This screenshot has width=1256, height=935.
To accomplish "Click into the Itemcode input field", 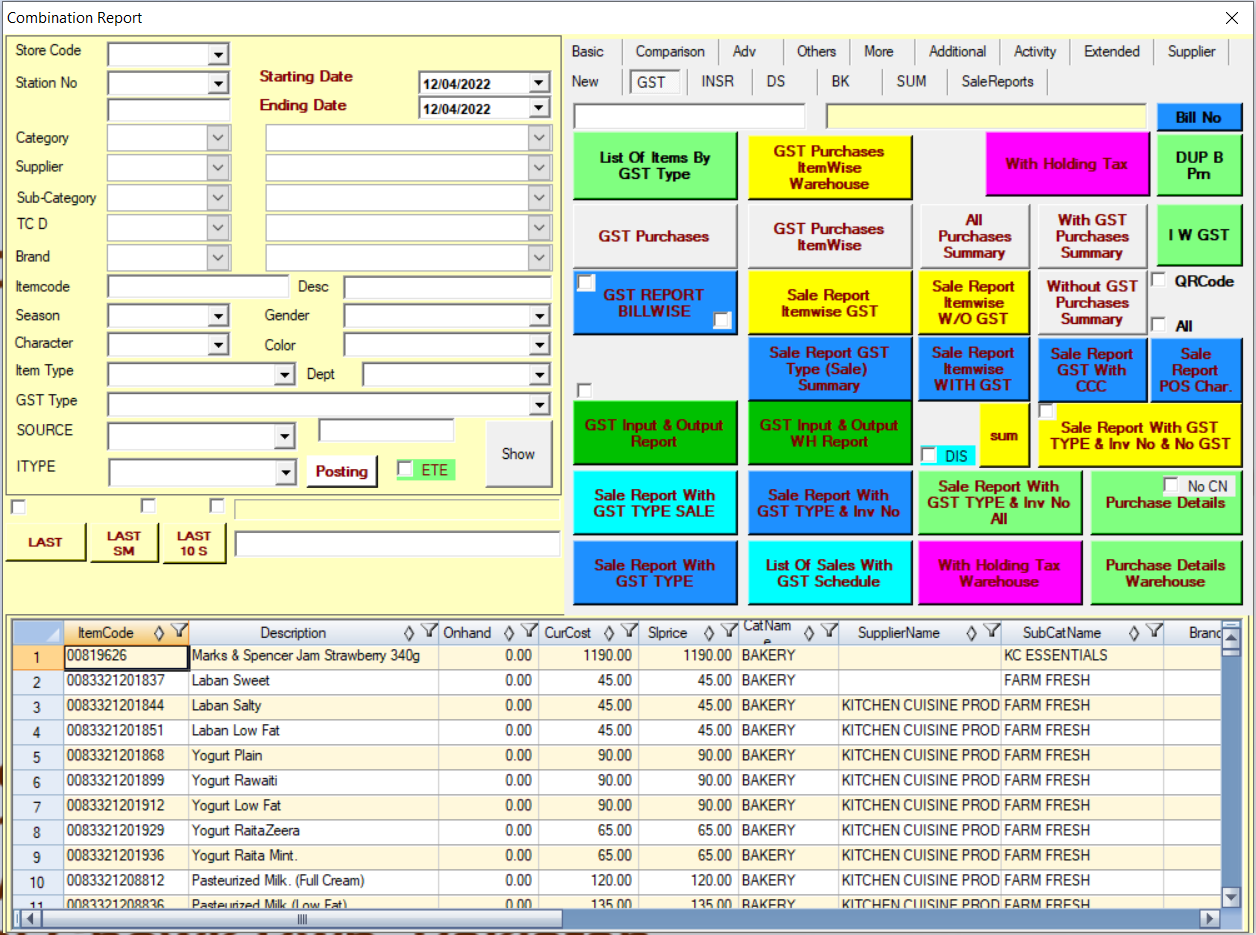I will (198, 287).
